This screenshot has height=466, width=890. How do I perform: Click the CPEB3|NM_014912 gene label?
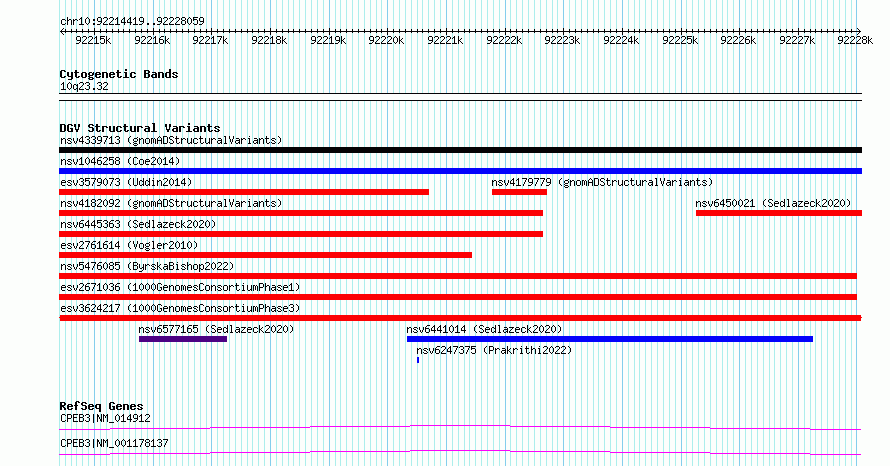click(105, 418)
